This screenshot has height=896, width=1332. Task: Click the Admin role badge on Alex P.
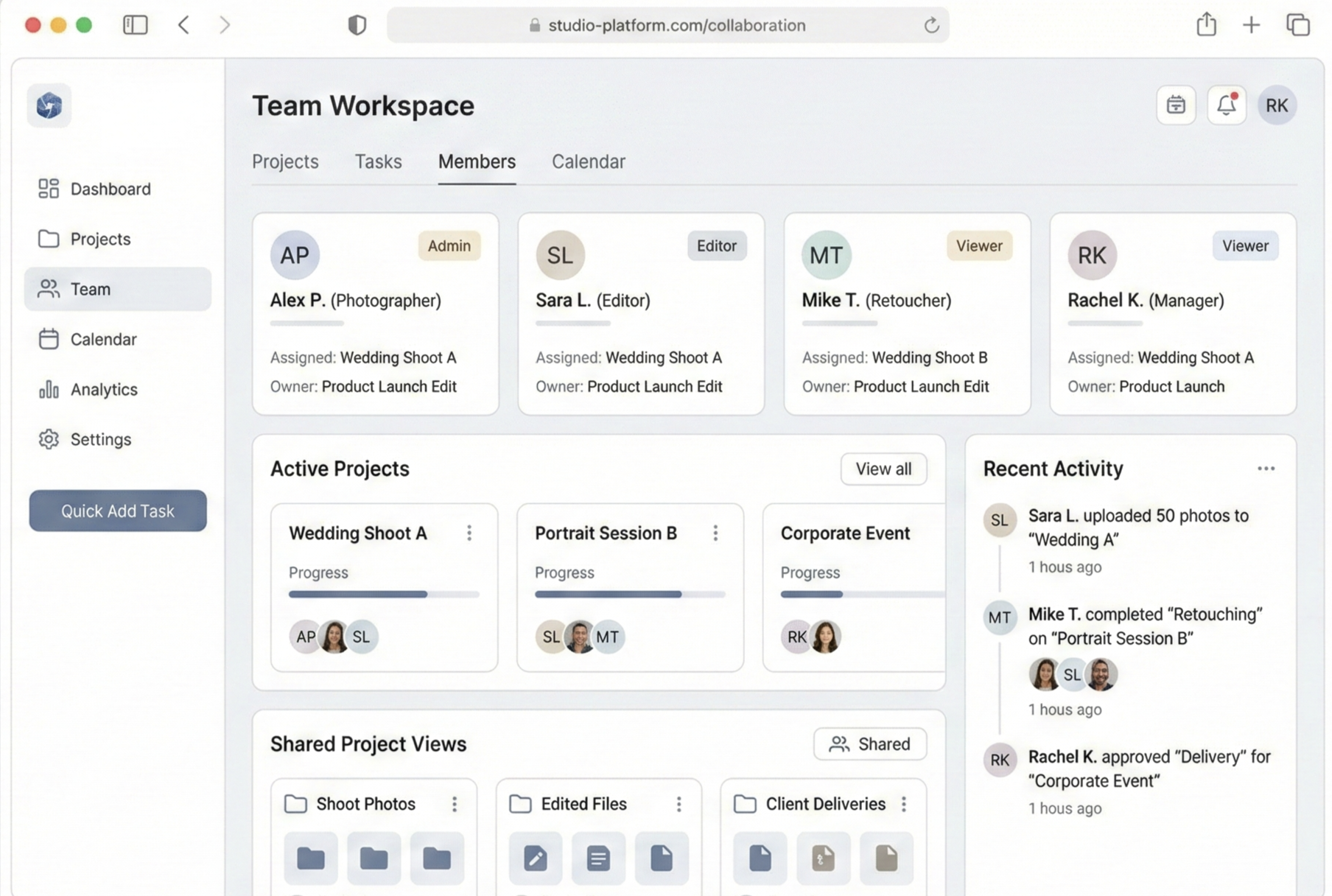449,245
